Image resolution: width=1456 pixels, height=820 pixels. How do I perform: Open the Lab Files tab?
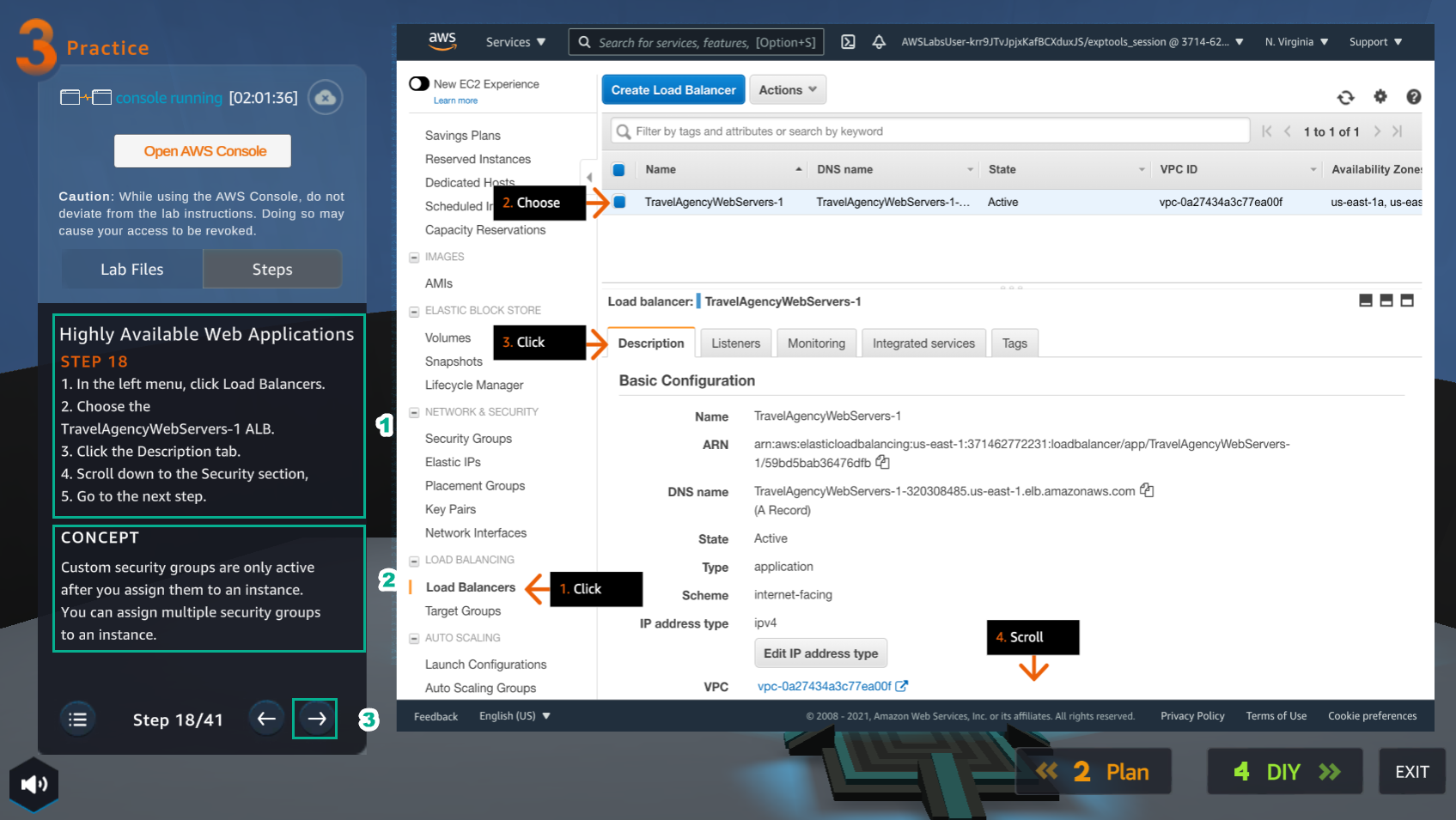[132, 270]
